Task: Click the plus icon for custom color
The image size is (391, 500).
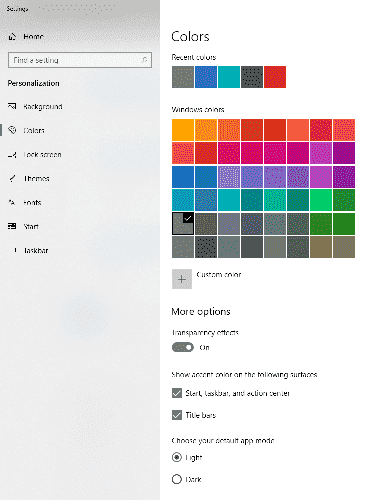Action: (x=182, y=279)
